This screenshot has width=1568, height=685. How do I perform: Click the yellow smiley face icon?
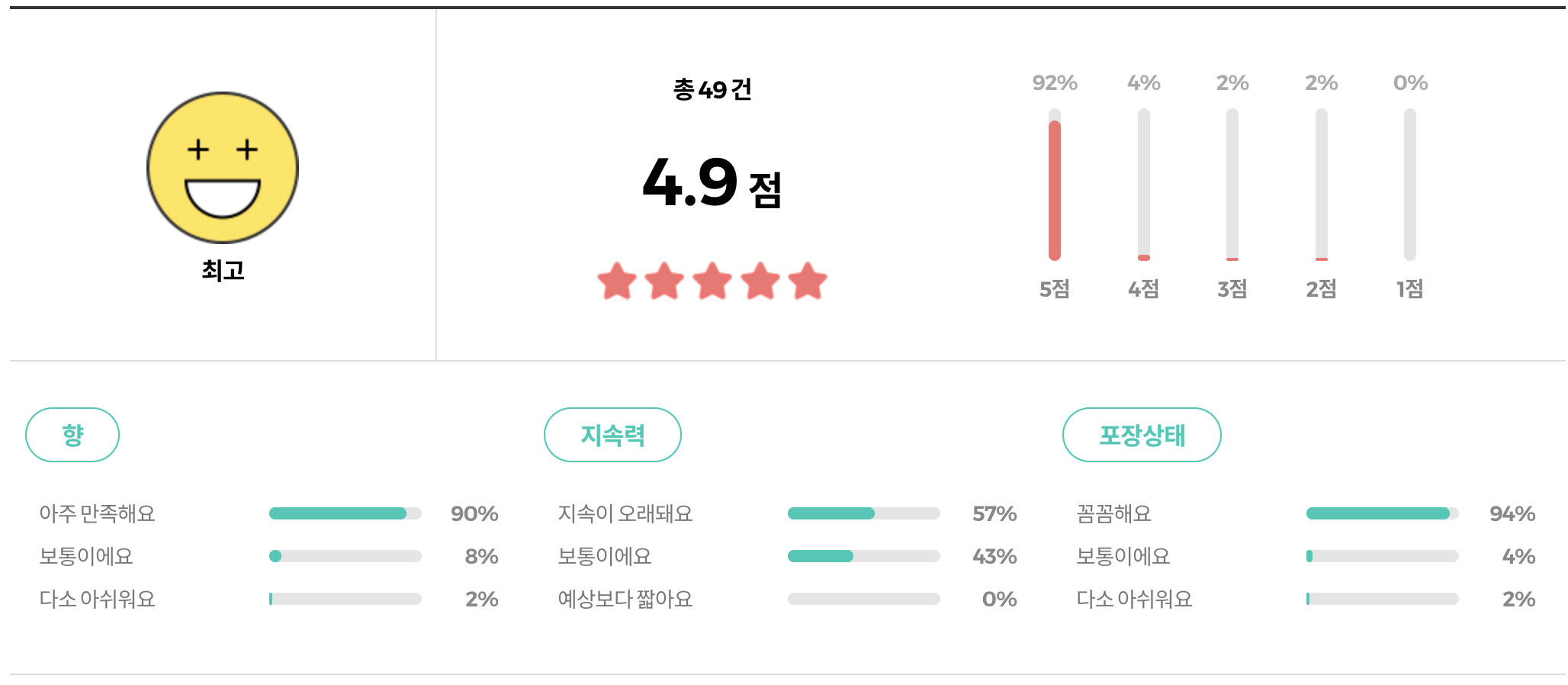coord(222,169)
